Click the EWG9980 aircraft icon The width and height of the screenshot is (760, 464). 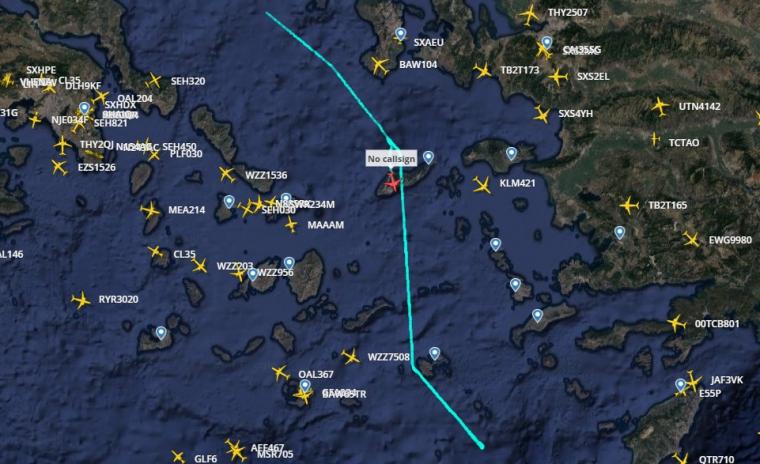point(691,239)
